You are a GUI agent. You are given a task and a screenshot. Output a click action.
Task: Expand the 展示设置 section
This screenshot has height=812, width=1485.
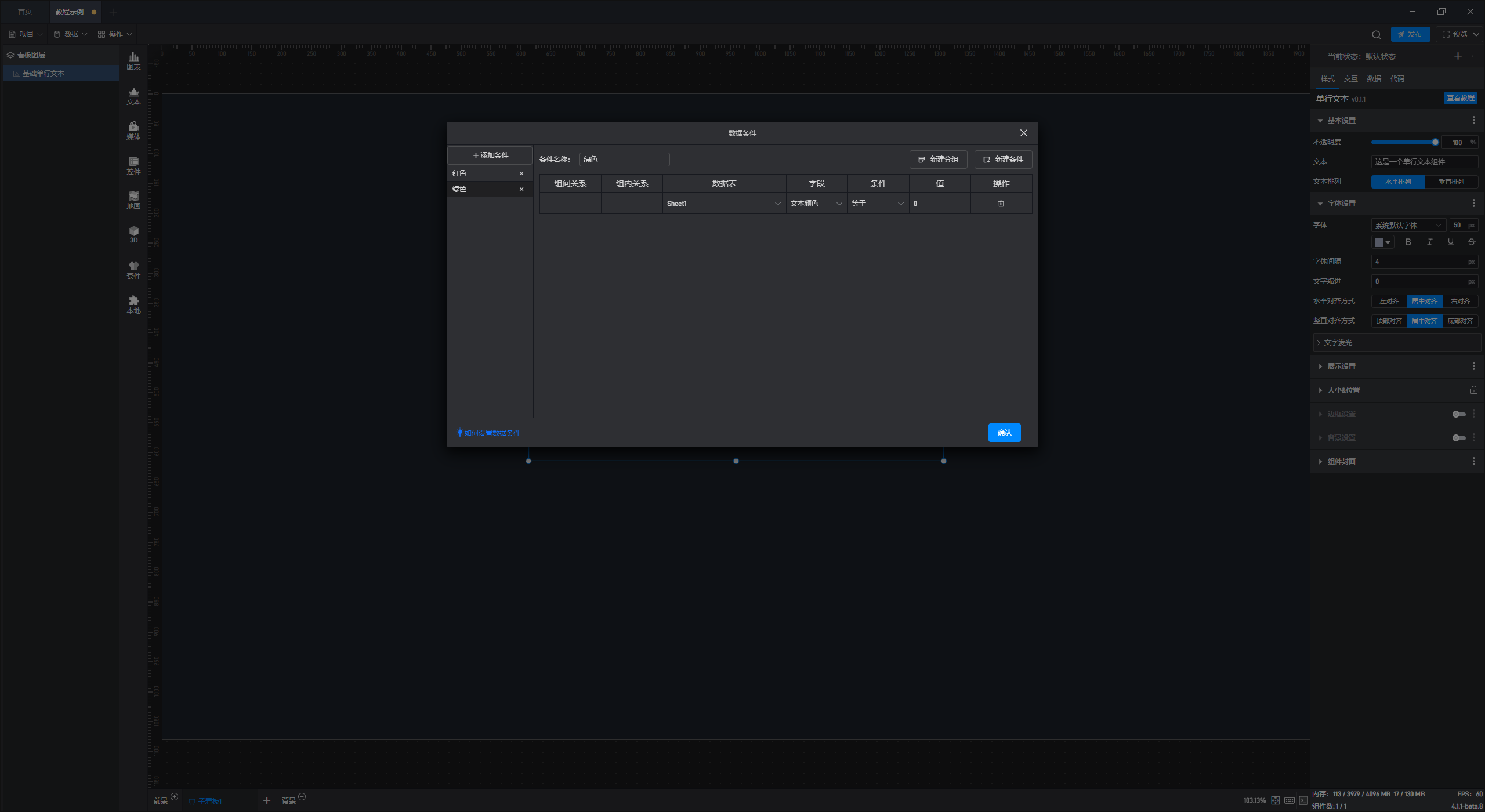pos(1341,367)
